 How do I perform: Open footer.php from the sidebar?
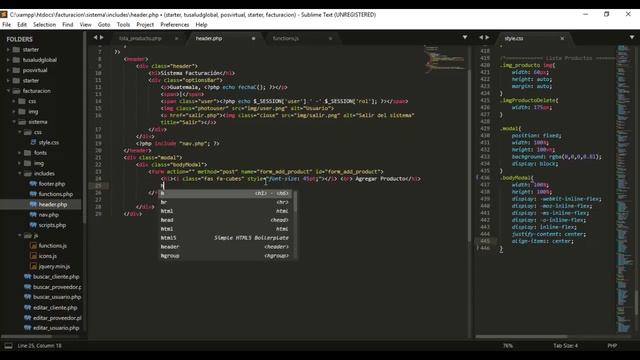(x=52, y=184)
